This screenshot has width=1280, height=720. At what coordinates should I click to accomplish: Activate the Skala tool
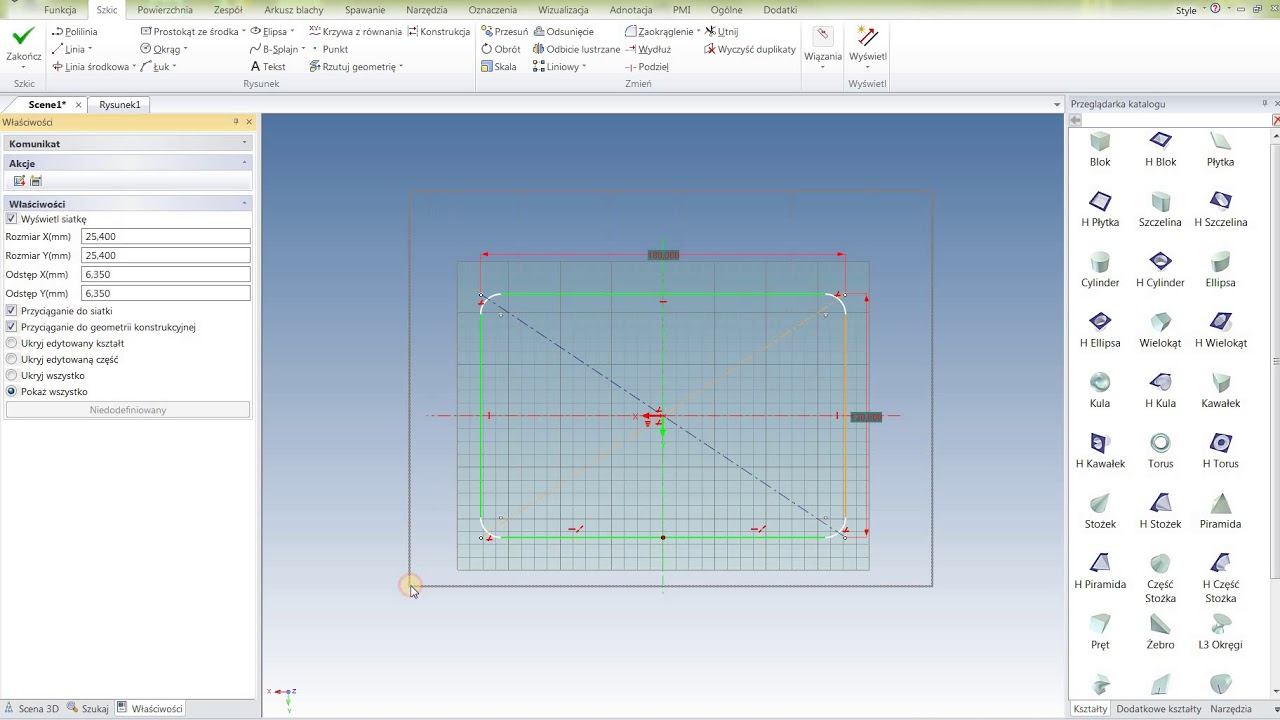499,67
